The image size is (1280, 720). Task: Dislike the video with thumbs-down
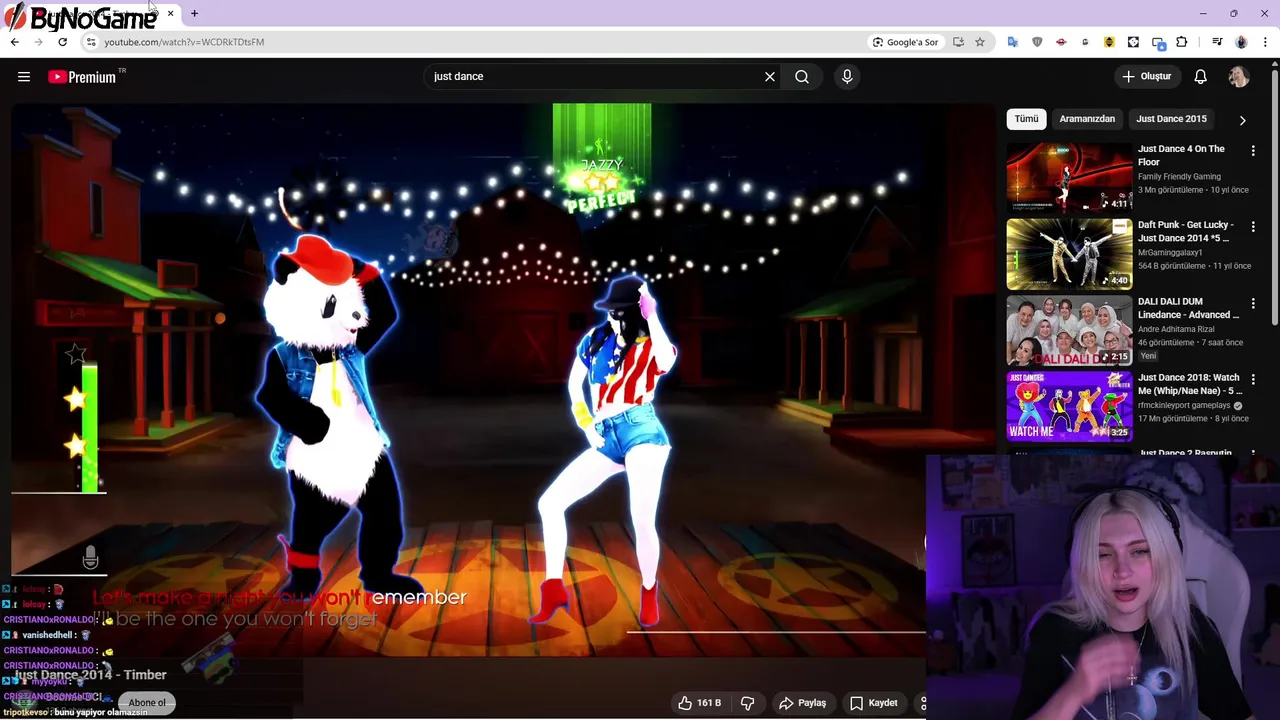747,703
